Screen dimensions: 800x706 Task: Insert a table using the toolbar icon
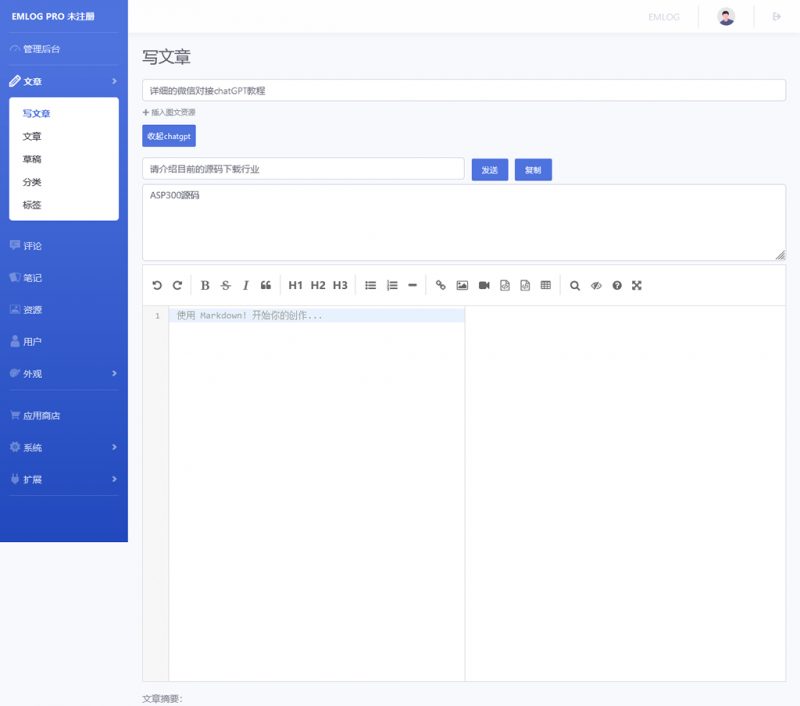[x=546, y=285]
